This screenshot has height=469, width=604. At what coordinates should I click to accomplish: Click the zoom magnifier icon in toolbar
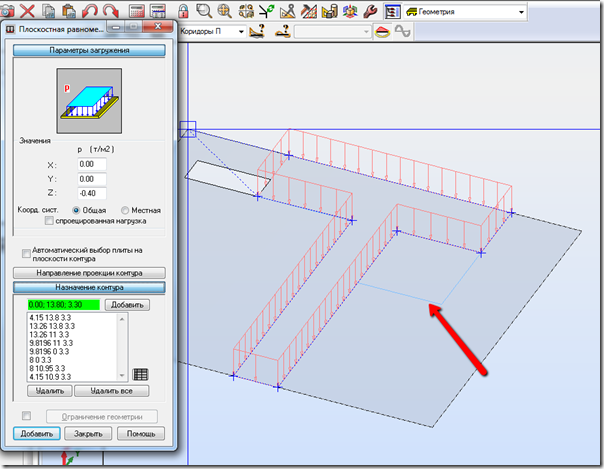[x=204, y=12]
